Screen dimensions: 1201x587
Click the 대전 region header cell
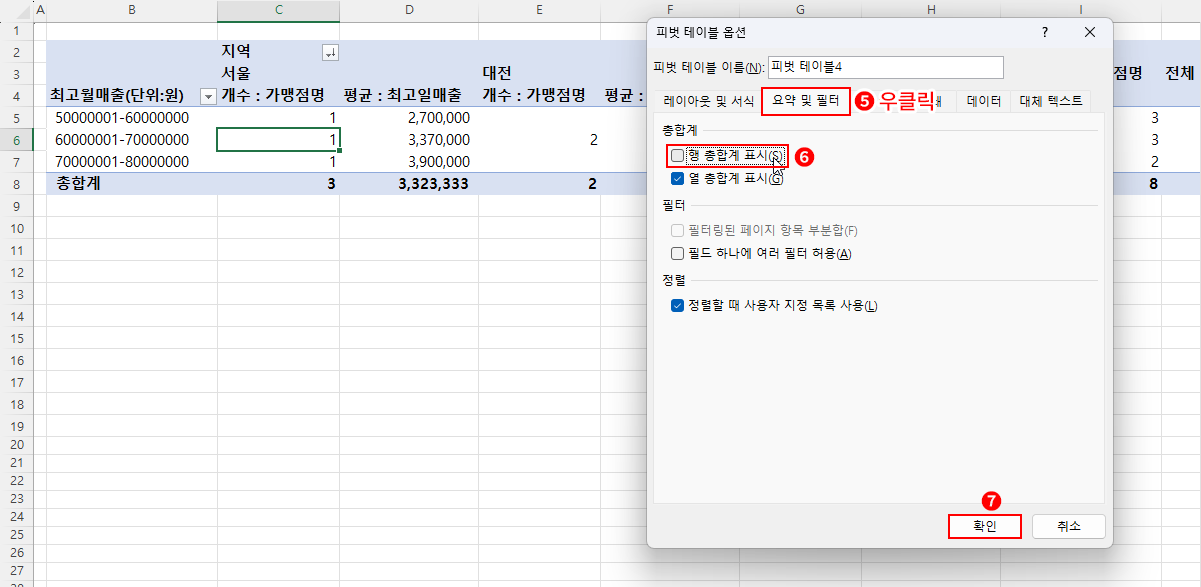(539, 73)
